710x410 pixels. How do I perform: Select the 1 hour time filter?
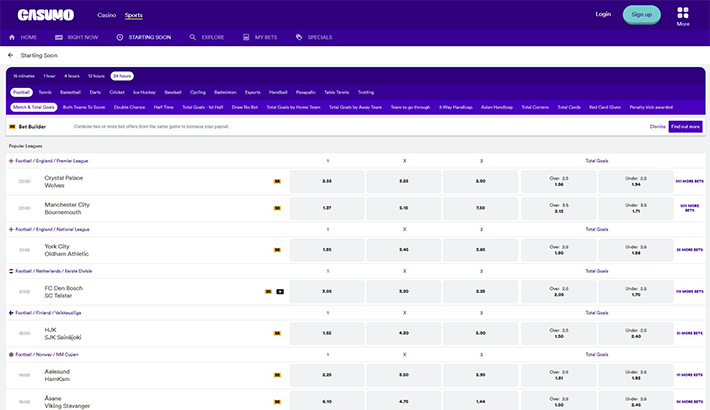49,76
